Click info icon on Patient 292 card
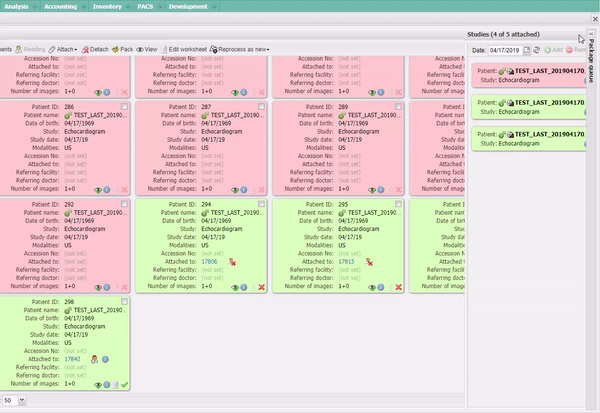The height and width of the screenshot is (413, 600). 107,287
